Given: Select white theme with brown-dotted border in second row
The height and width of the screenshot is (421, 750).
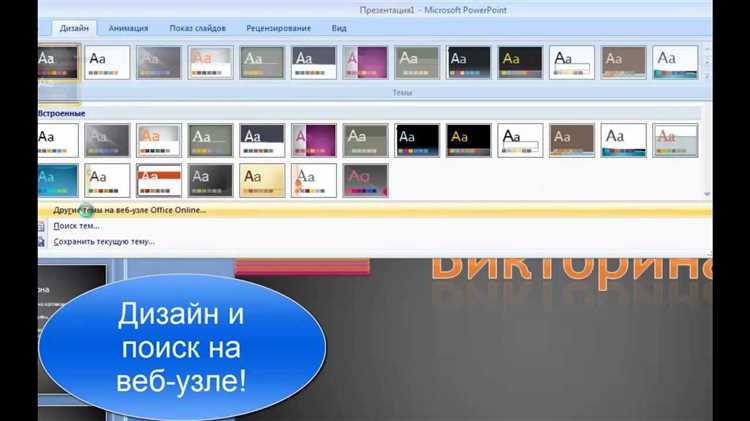Looking at the screenshot, I should (x=107, y=180).
